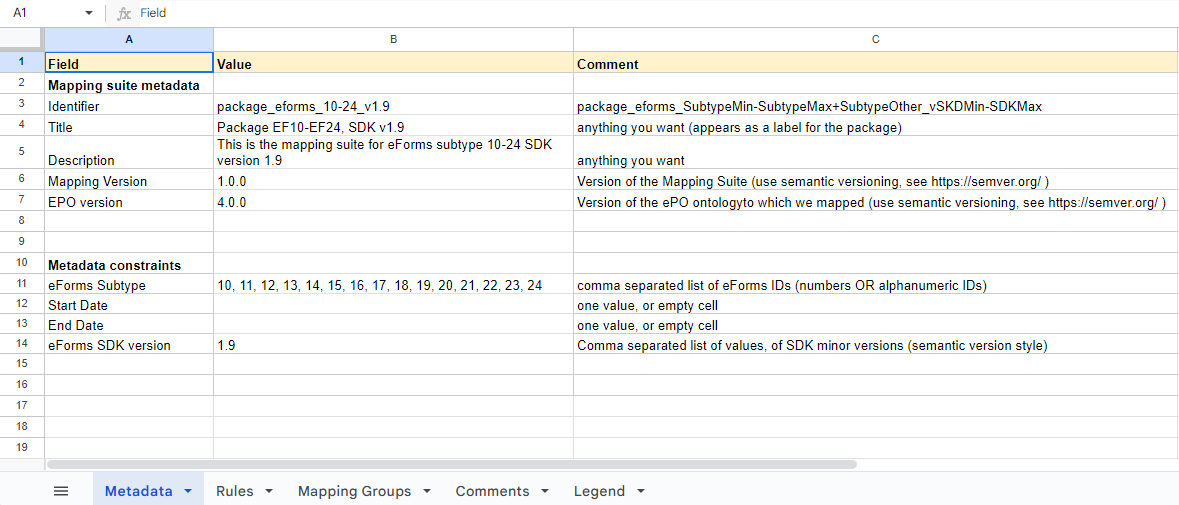Open the Comments sheet tab

point(492,491)
